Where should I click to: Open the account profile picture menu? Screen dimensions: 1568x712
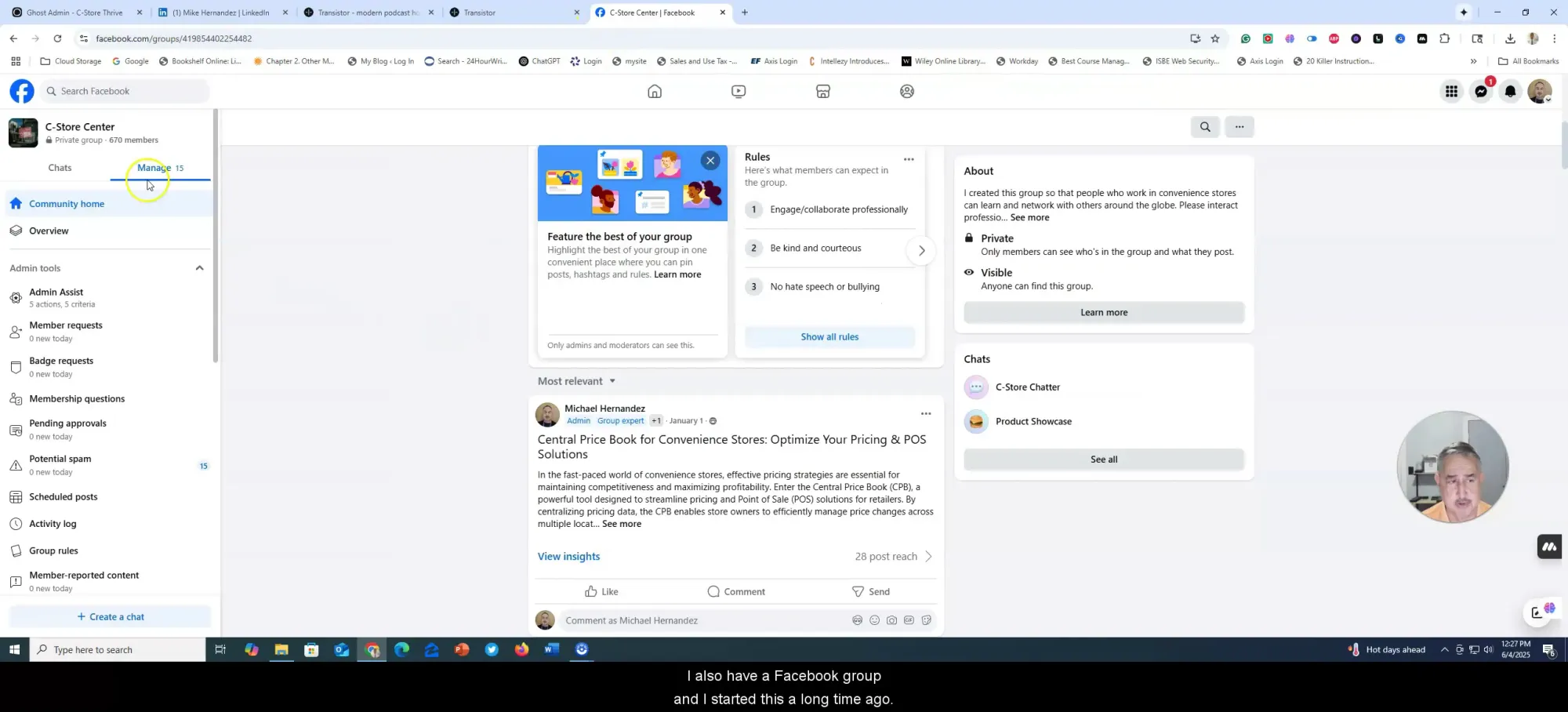tap(1540, 92)
